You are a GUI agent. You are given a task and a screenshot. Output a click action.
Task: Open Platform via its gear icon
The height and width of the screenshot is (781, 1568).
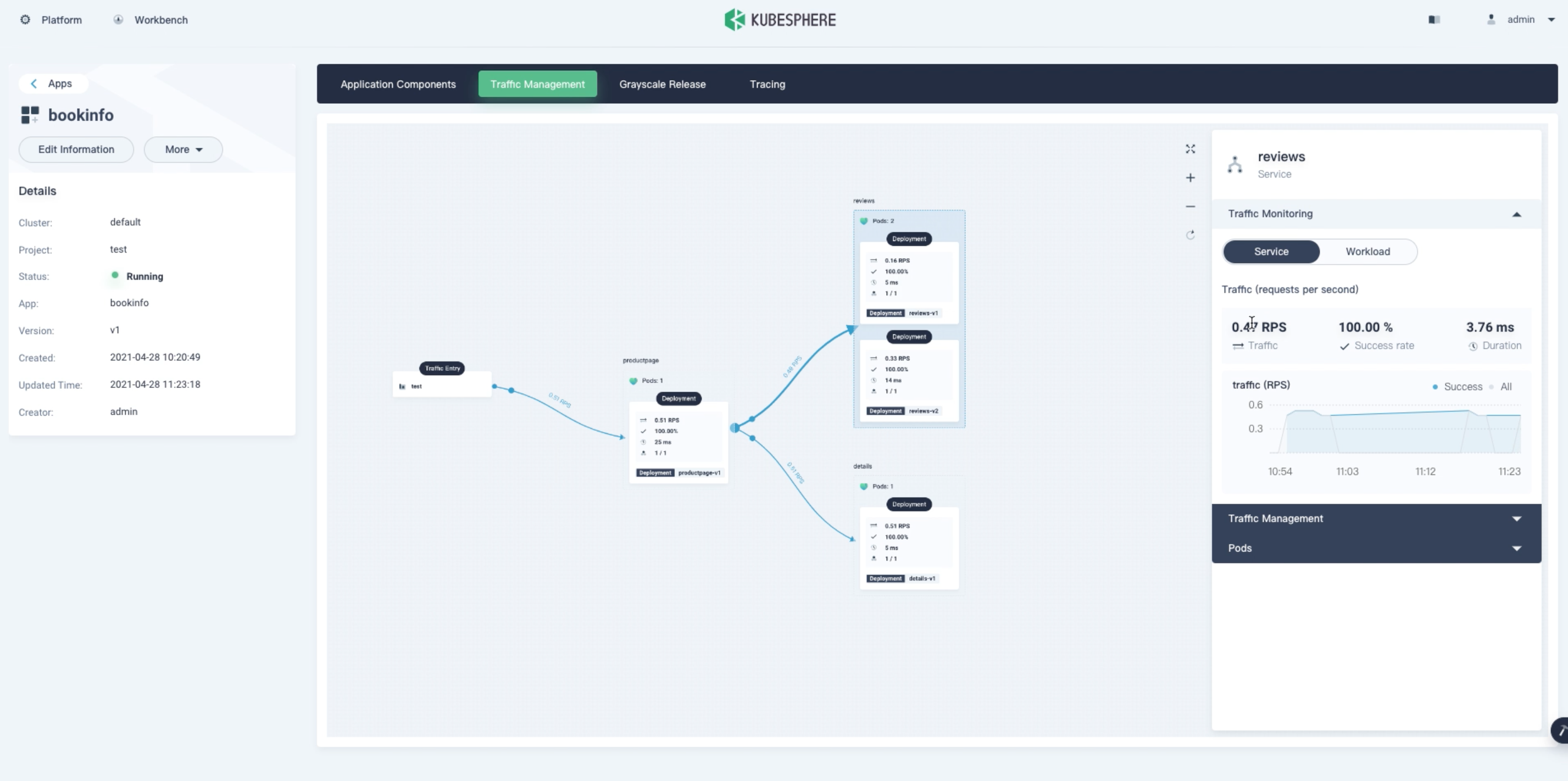(25, 19)
